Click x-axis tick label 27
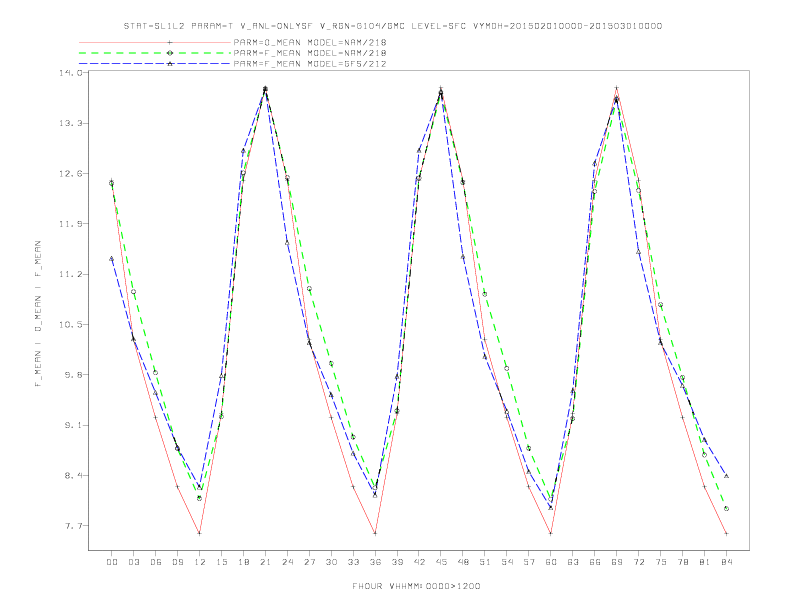 click(x=309, y=562)
